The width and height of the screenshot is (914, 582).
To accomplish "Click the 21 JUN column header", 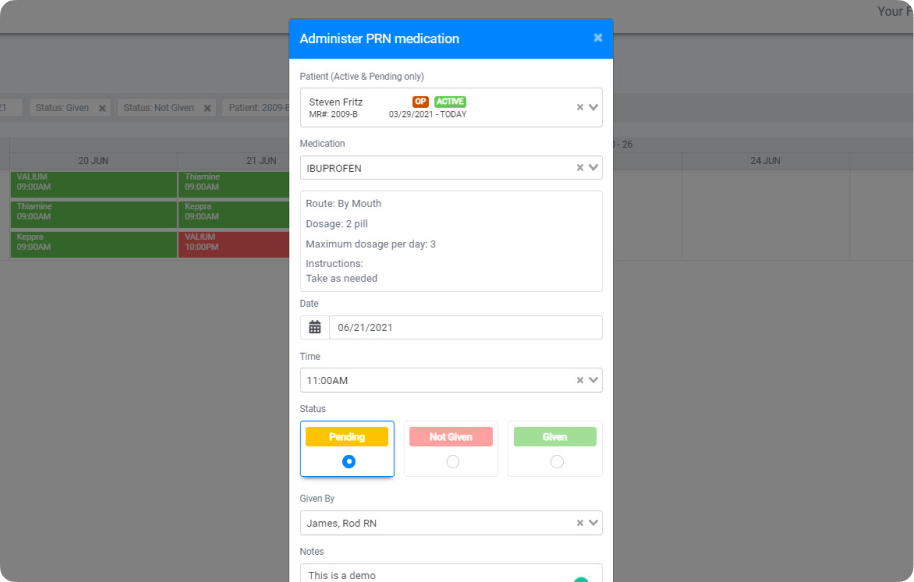I will pos(261,161).
